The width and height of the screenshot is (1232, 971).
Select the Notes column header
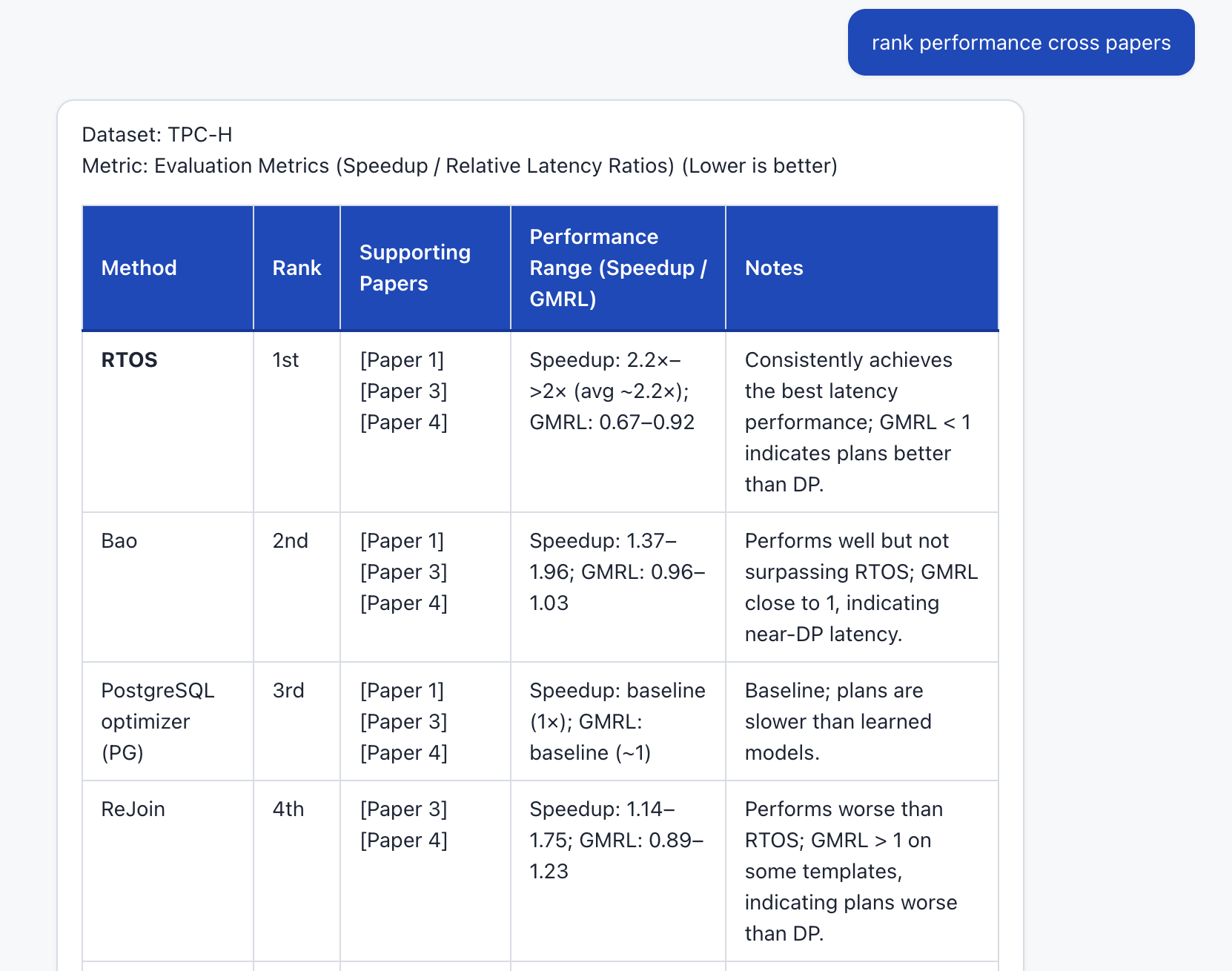point(774,268)
